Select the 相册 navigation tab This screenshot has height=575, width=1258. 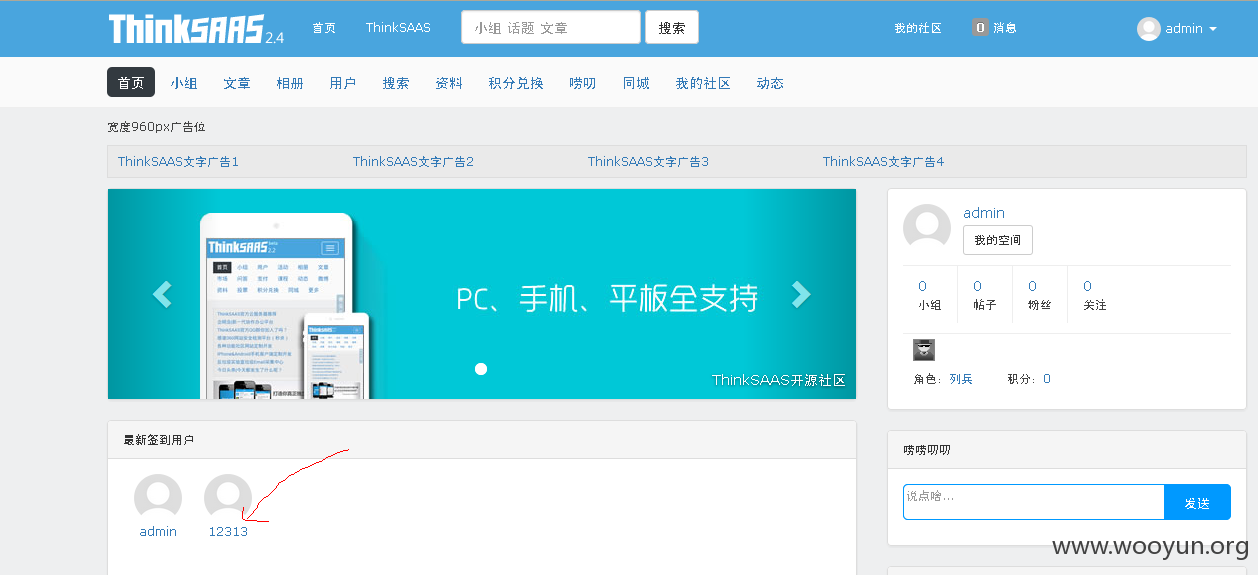[290, 83]
